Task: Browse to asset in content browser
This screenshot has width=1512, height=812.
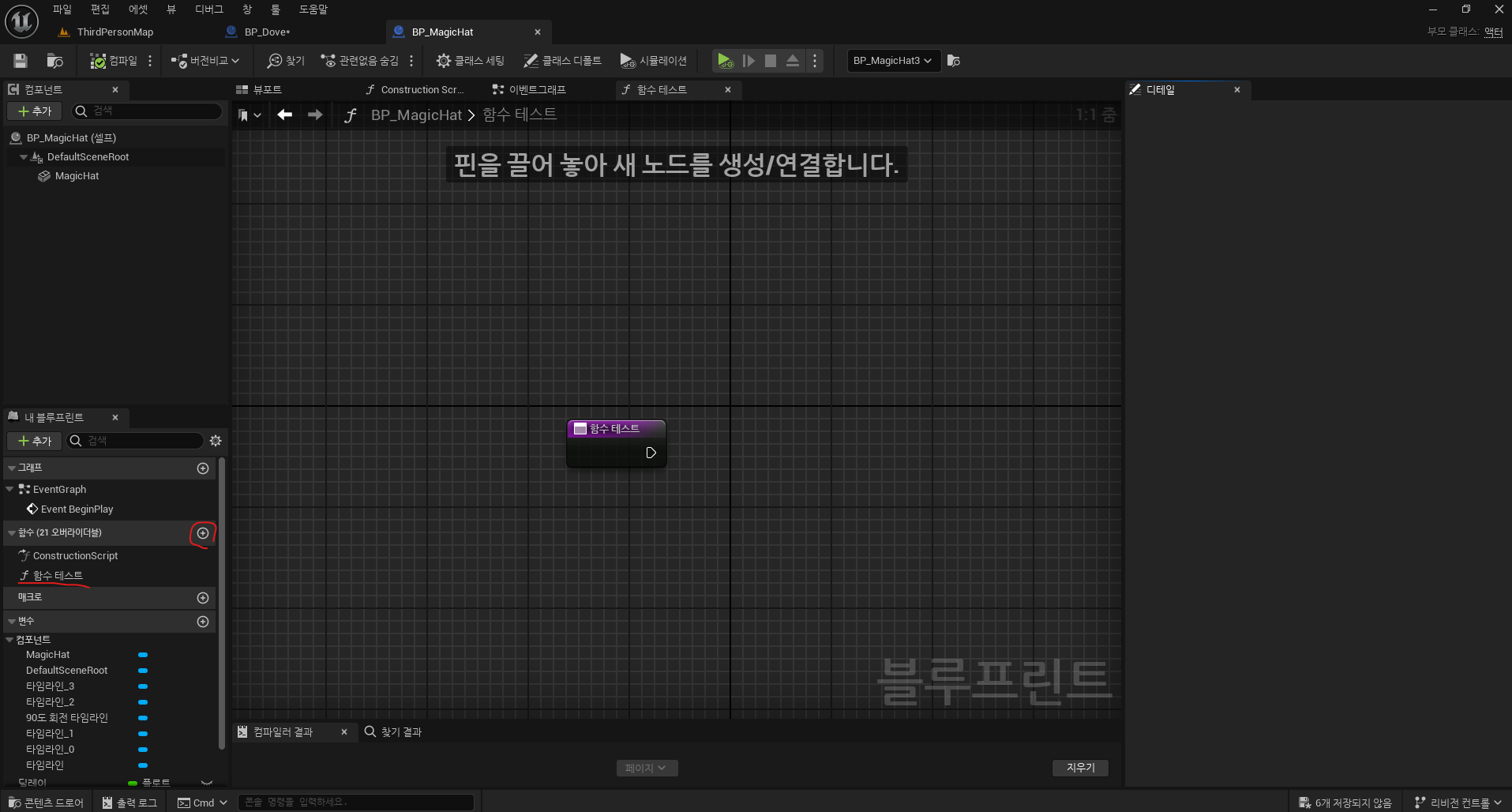Action: tap(54, 61)
